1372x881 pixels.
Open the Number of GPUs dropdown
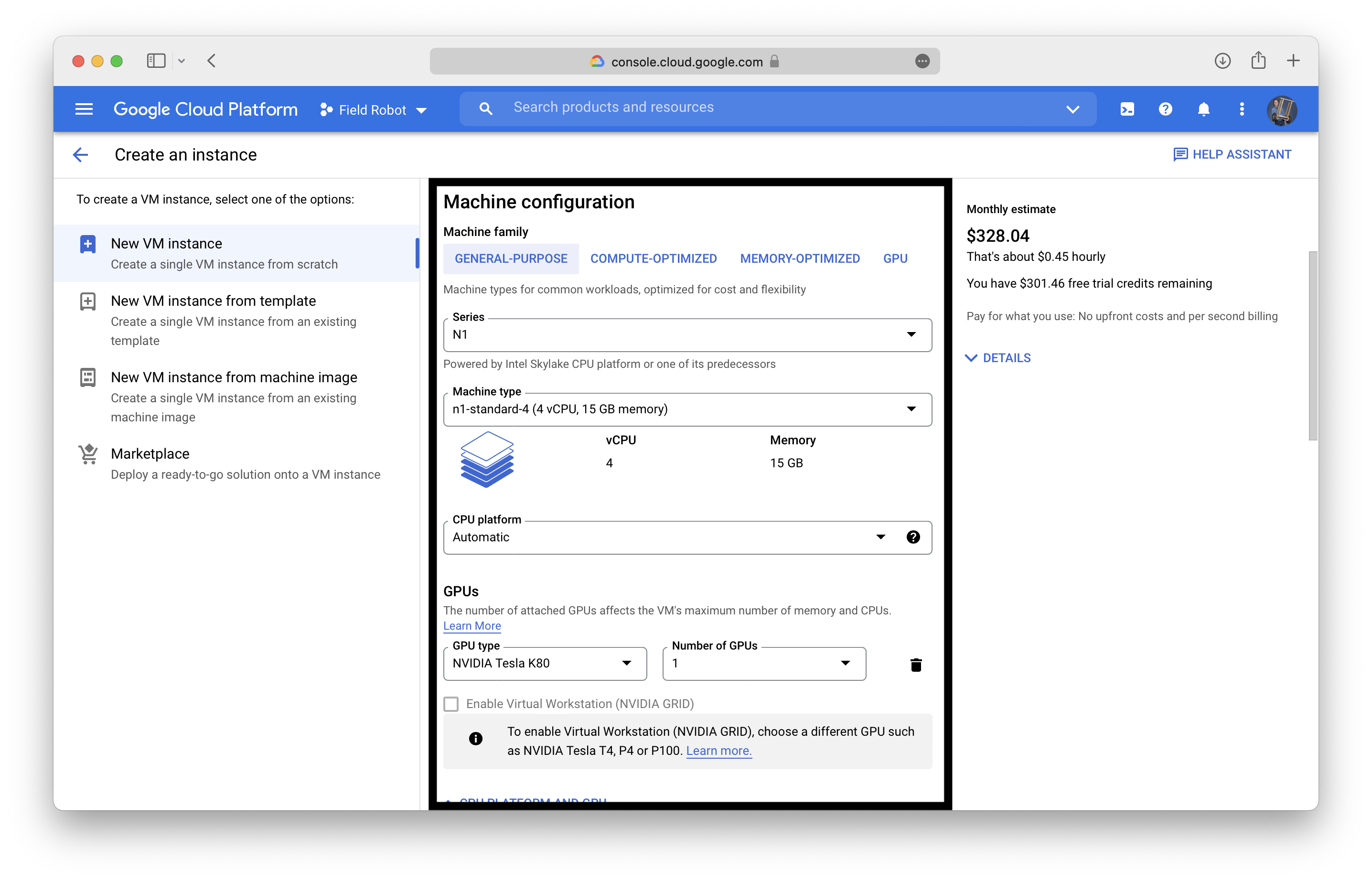[x=764, y=664]
